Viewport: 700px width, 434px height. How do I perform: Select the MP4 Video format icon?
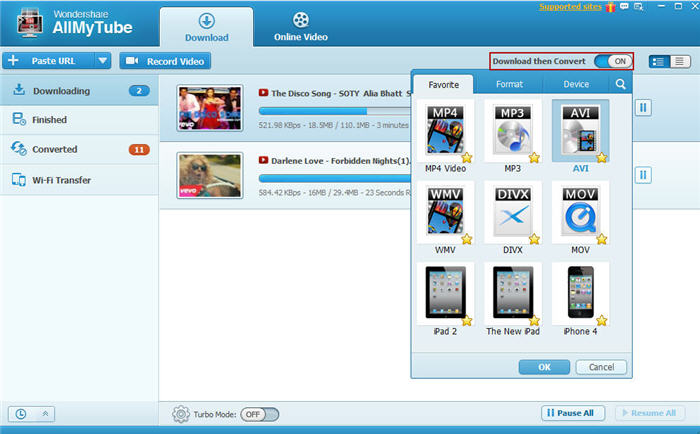click(x=445, y=130)
